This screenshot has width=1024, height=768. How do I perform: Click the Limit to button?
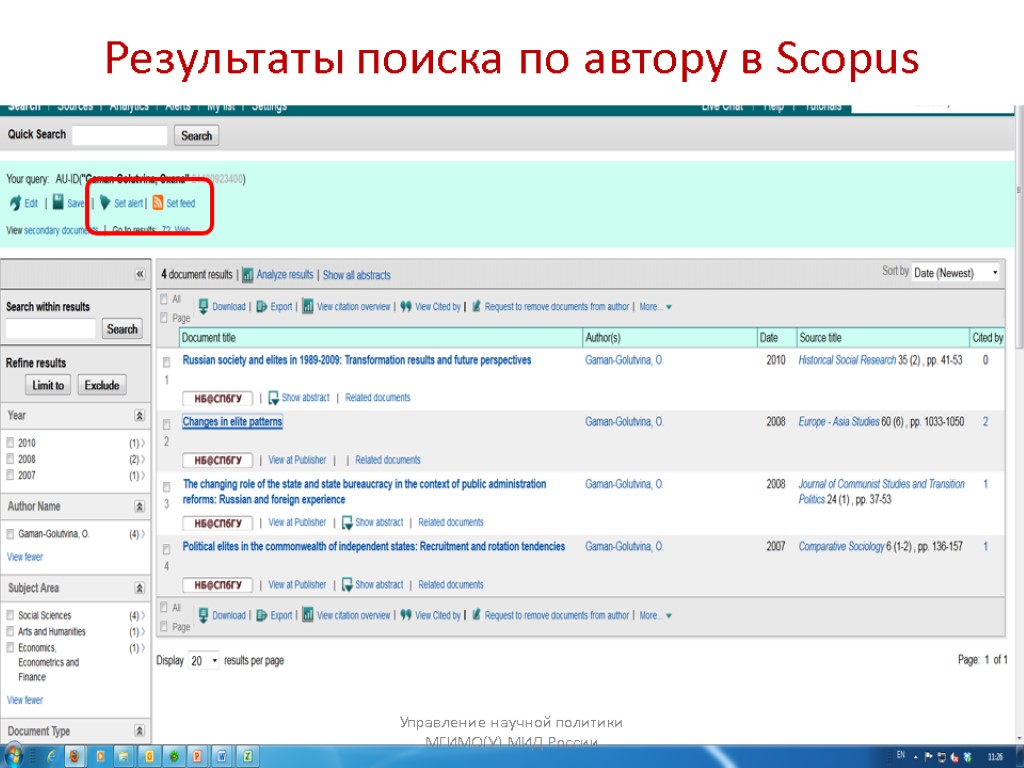(x=48, y=385)
